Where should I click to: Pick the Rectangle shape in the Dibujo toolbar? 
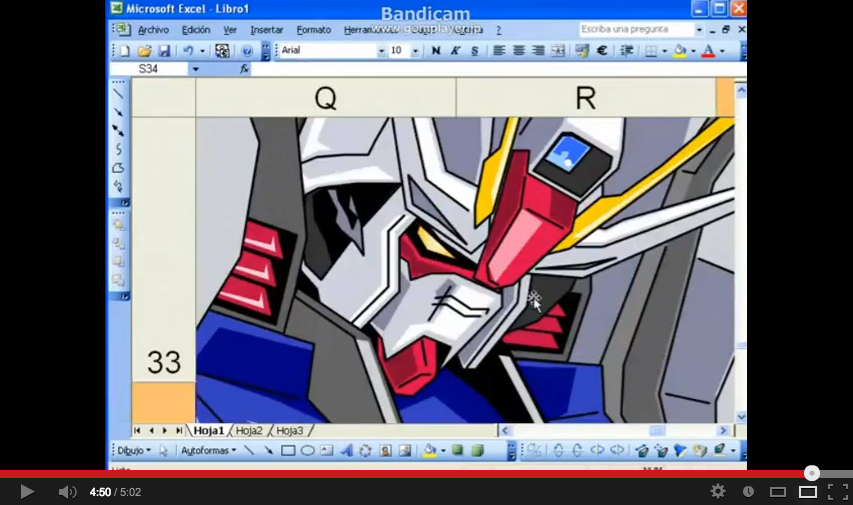(288, 451)
